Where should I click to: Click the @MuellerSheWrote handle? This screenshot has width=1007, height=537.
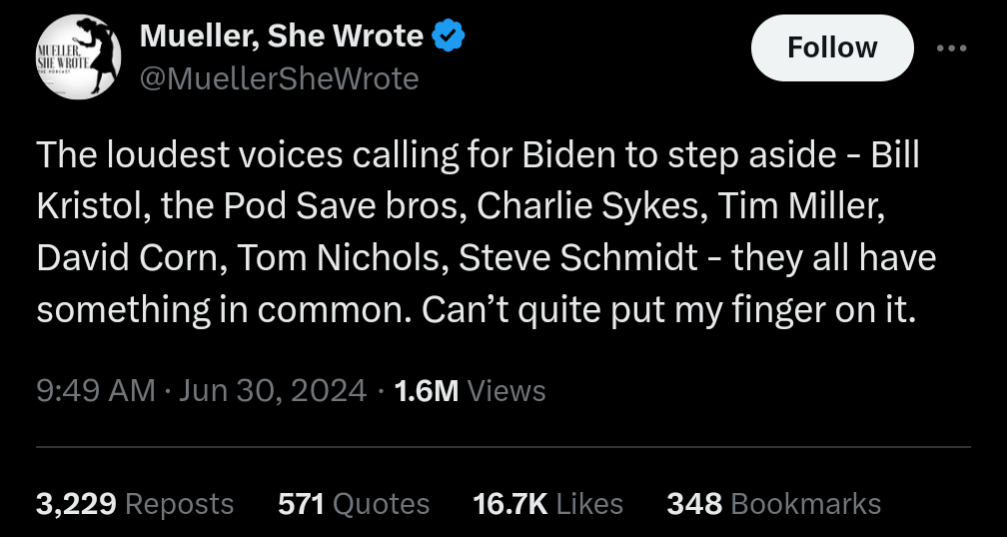tap(279, 79)
